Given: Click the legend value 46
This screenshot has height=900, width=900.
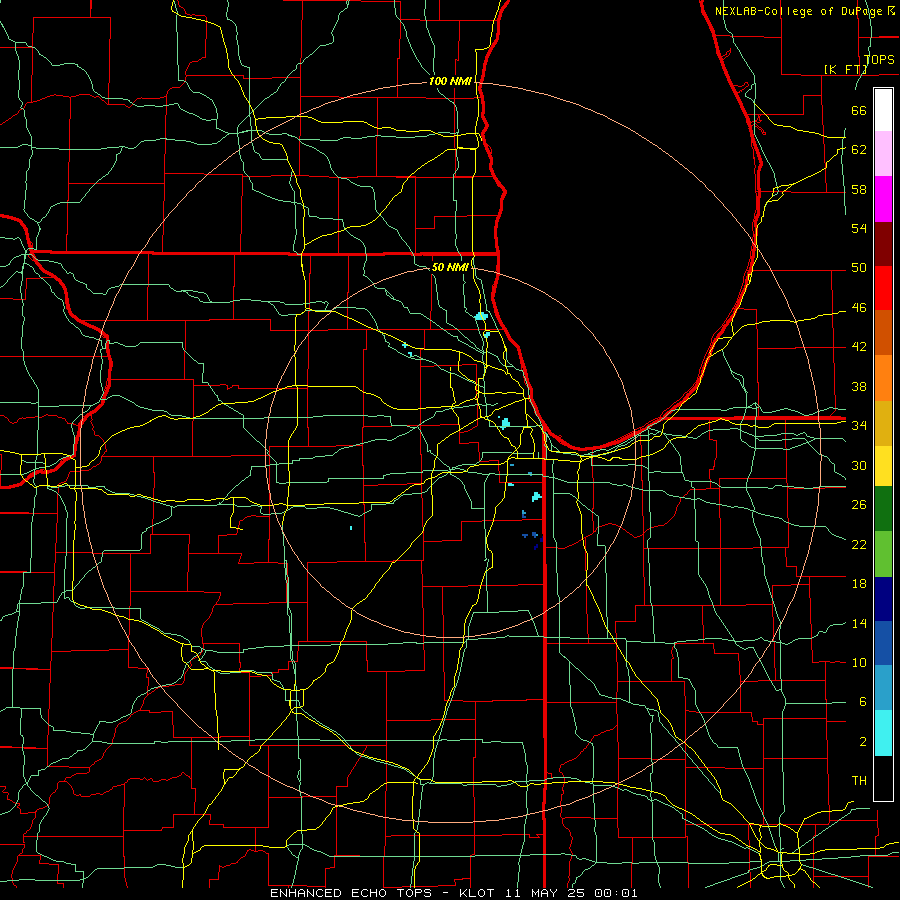Looking at the screenshot, I should pos(859,308).
